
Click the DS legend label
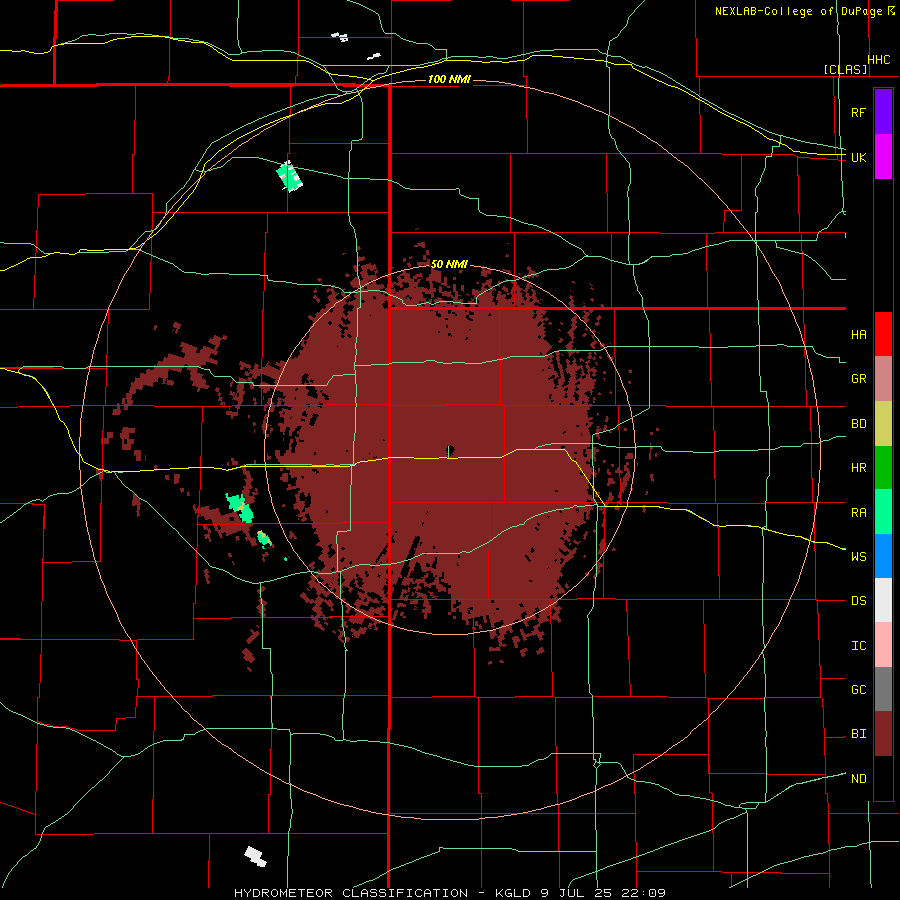click(x=858, y=601)
